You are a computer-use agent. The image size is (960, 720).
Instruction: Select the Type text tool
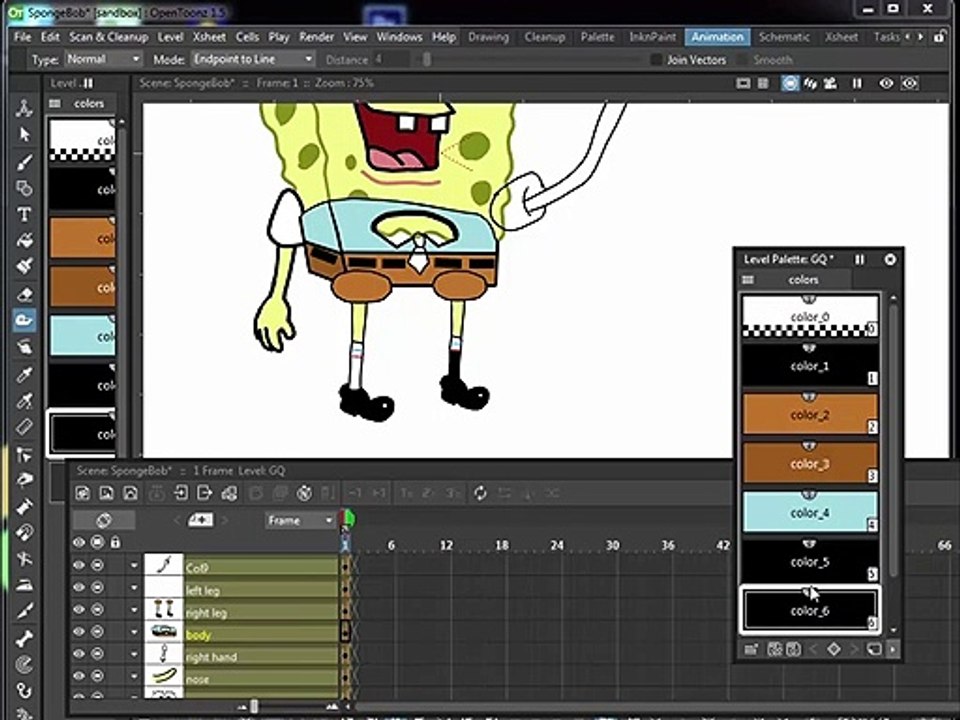coord(24,214)
